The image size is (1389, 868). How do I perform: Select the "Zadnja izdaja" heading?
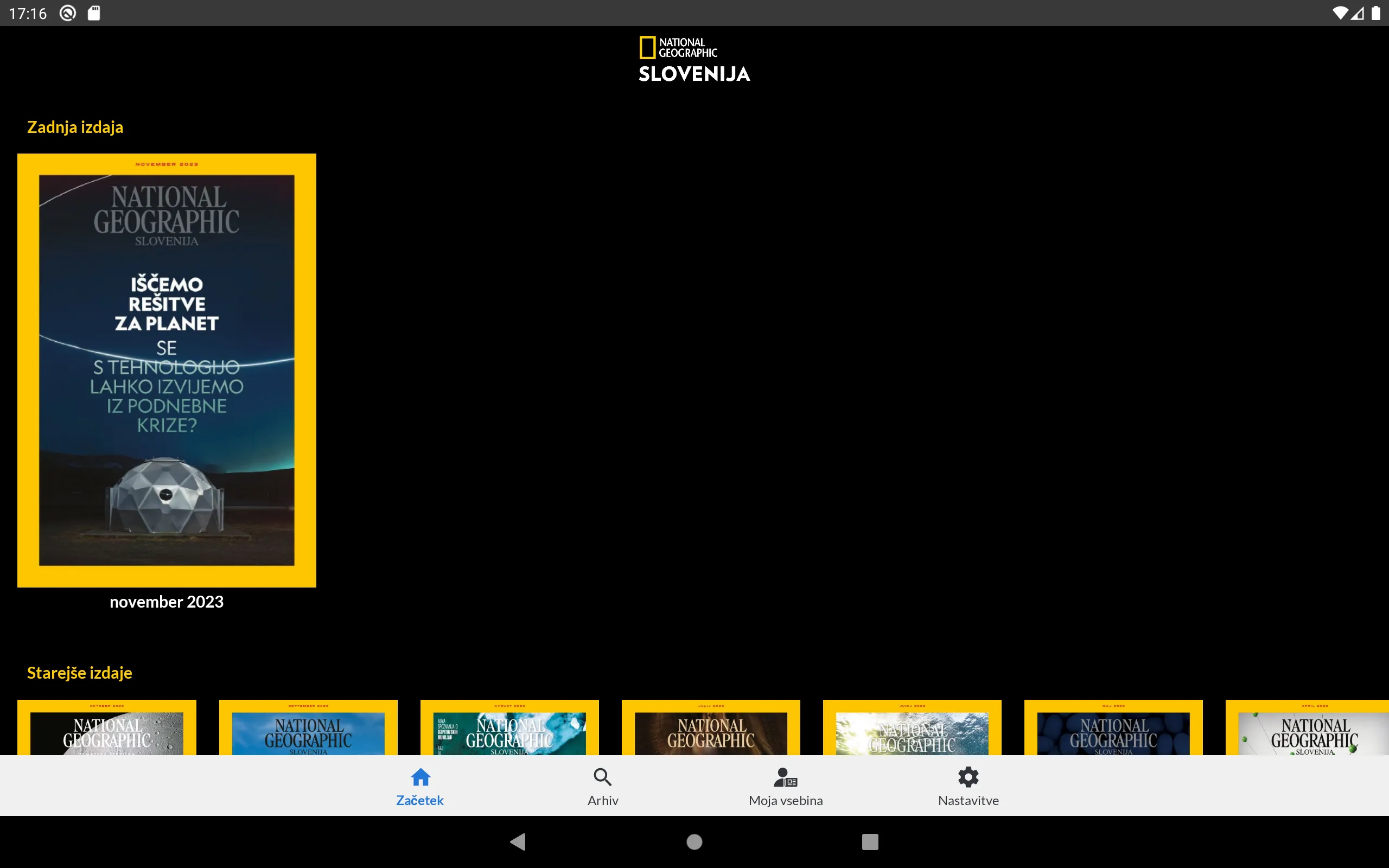75,127
